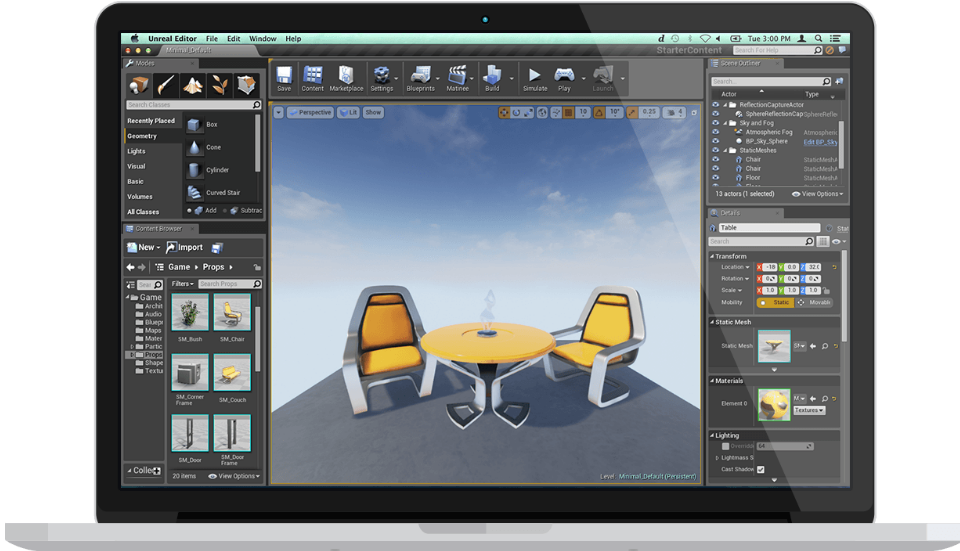Open the Apple menu
960x551 pixels.
(134, 39)
